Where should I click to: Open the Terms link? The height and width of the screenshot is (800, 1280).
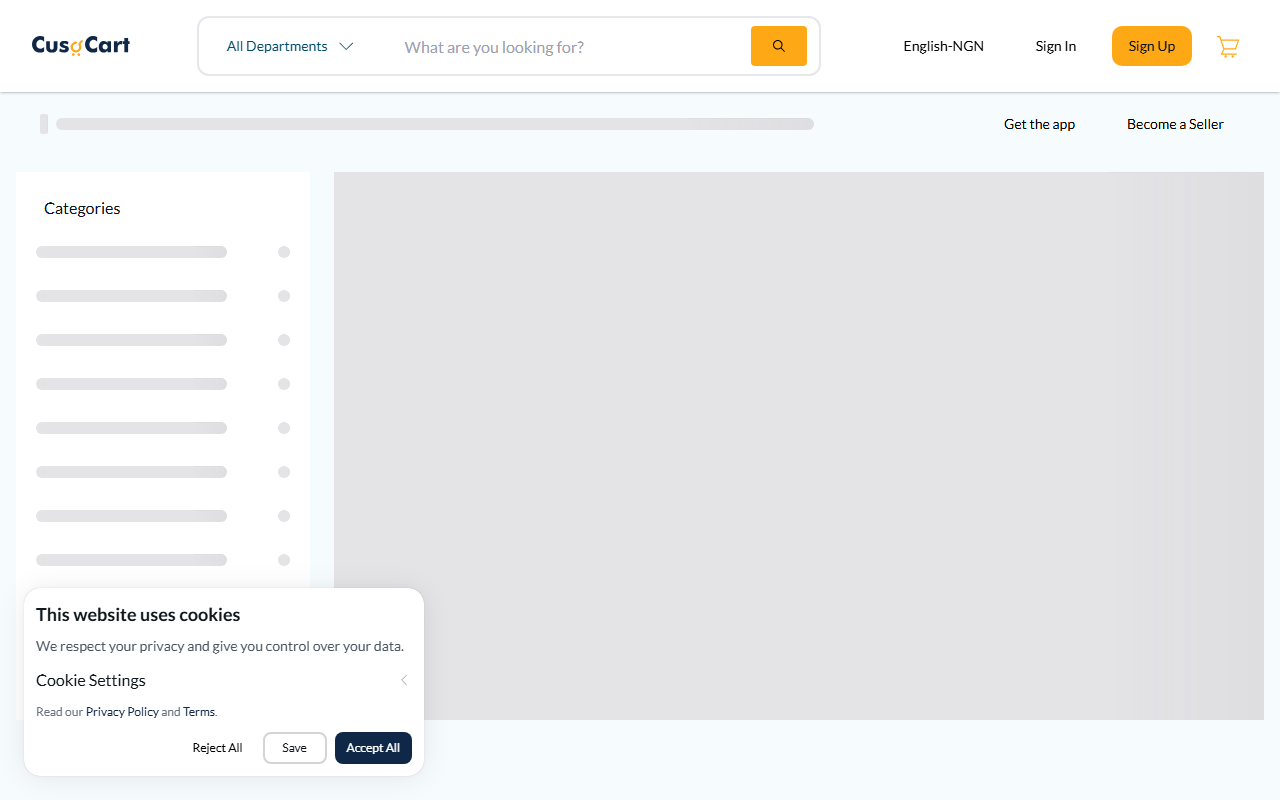pos(199,712)
